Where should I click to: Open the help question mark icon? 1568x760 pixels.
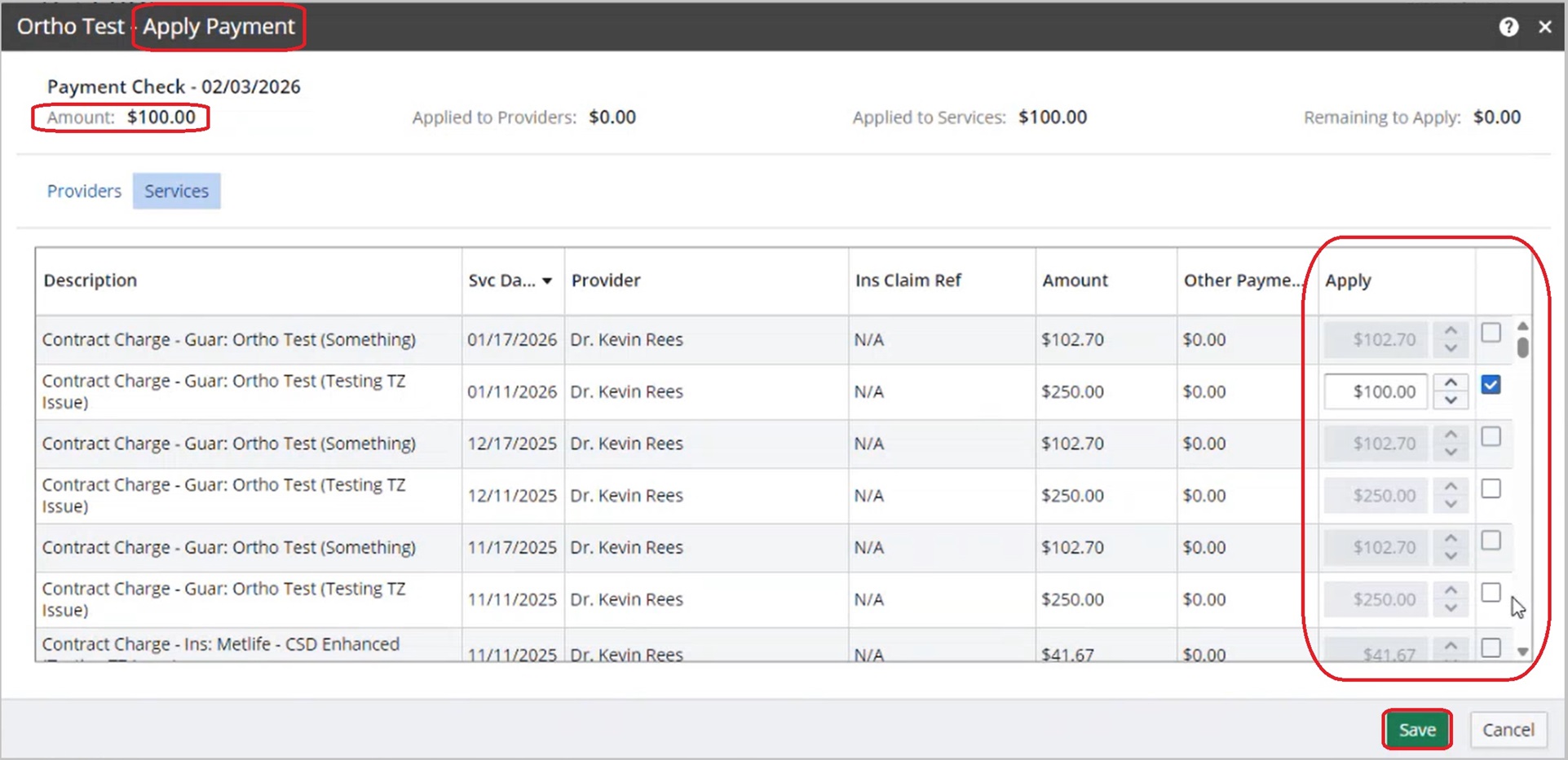coord(1508,27)
